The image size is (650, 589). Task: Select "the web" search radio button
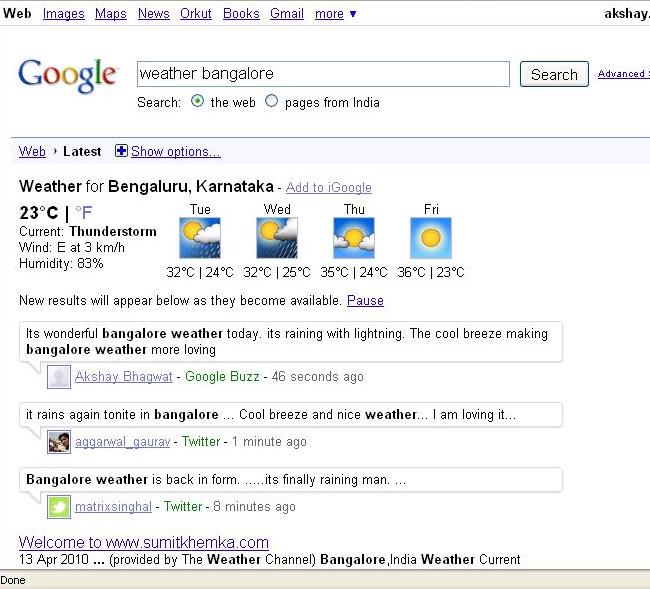(x=197, y=101)
